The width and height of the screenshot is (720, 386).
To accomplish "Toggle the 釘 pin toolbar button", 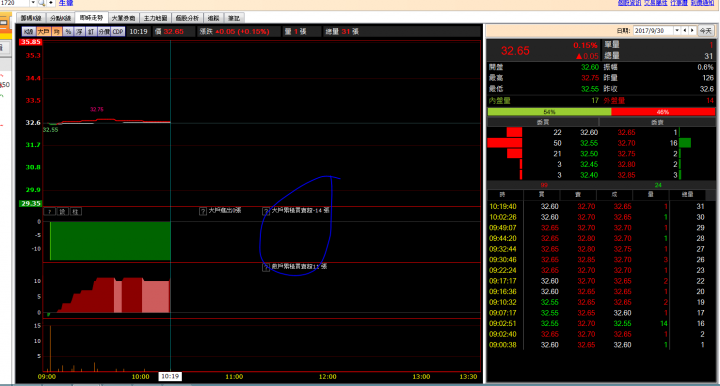I will tap(90, 32).
